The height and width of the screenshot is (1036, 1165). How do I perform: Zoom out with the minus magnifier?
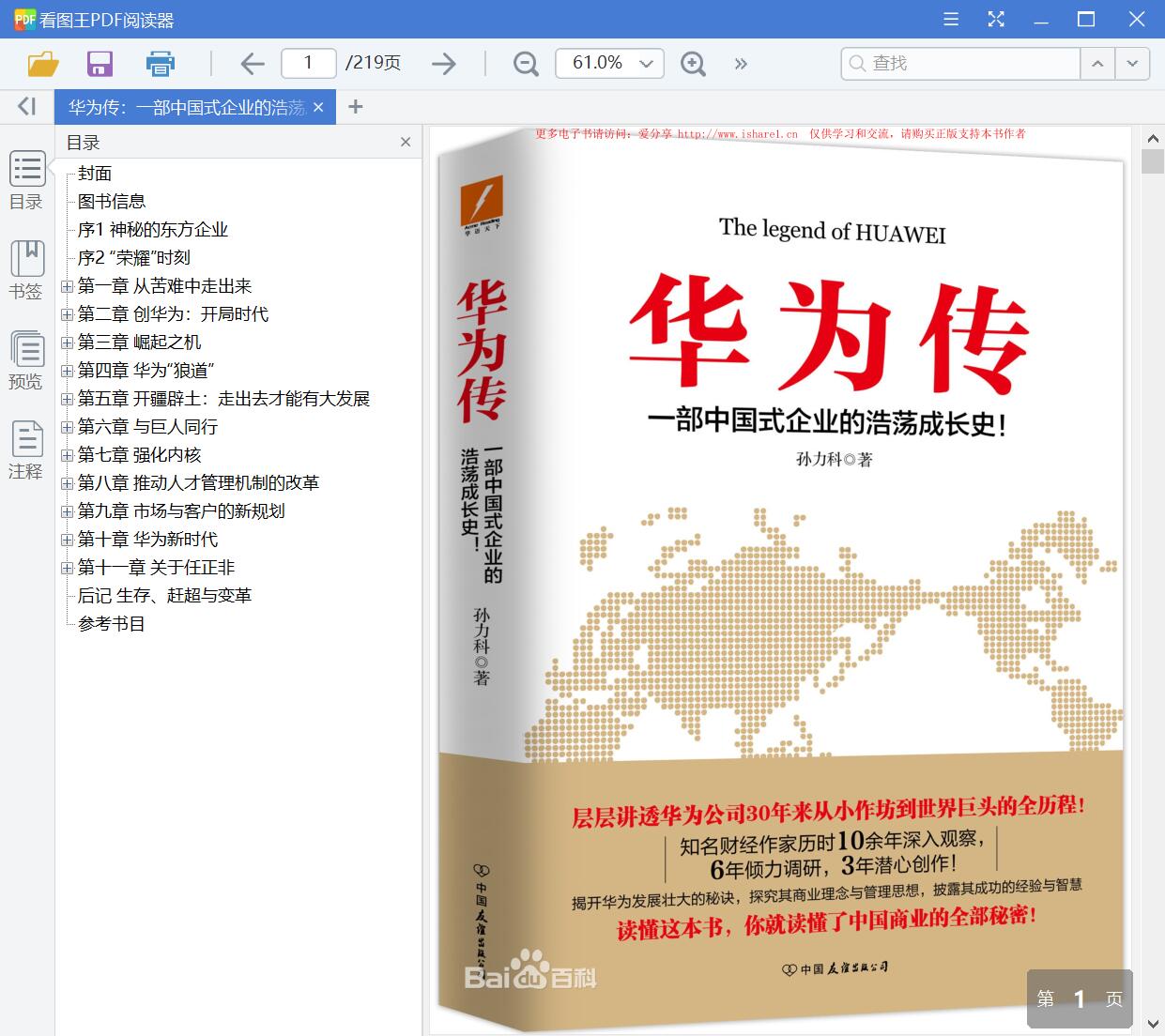(x=526, y=63)
